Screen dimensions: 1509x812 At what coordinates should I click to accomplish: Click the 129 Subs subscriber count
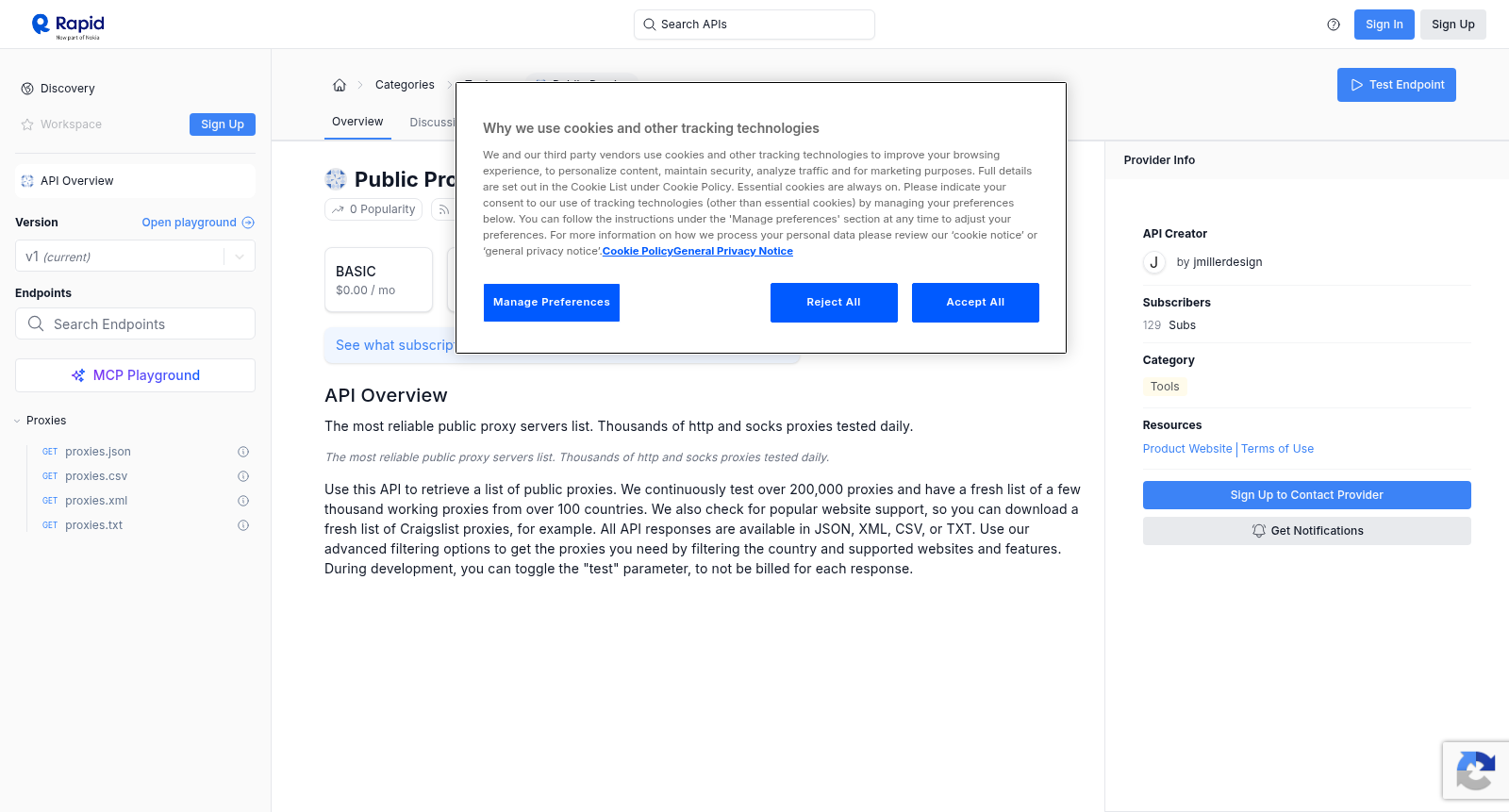pyautogui.click(x=1169, y=325)
